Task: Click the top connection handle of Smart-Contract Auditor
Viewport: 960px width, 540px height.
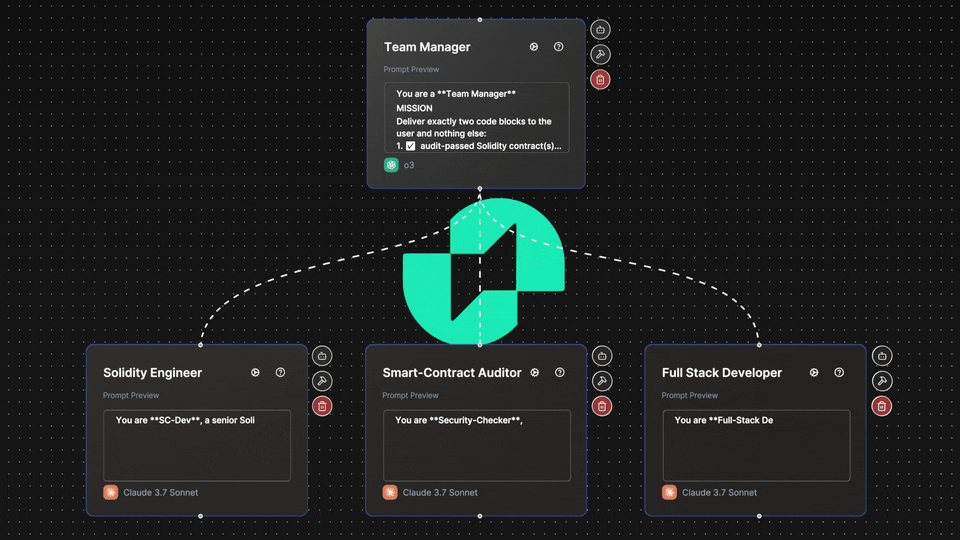Action: tap(480, 345)
